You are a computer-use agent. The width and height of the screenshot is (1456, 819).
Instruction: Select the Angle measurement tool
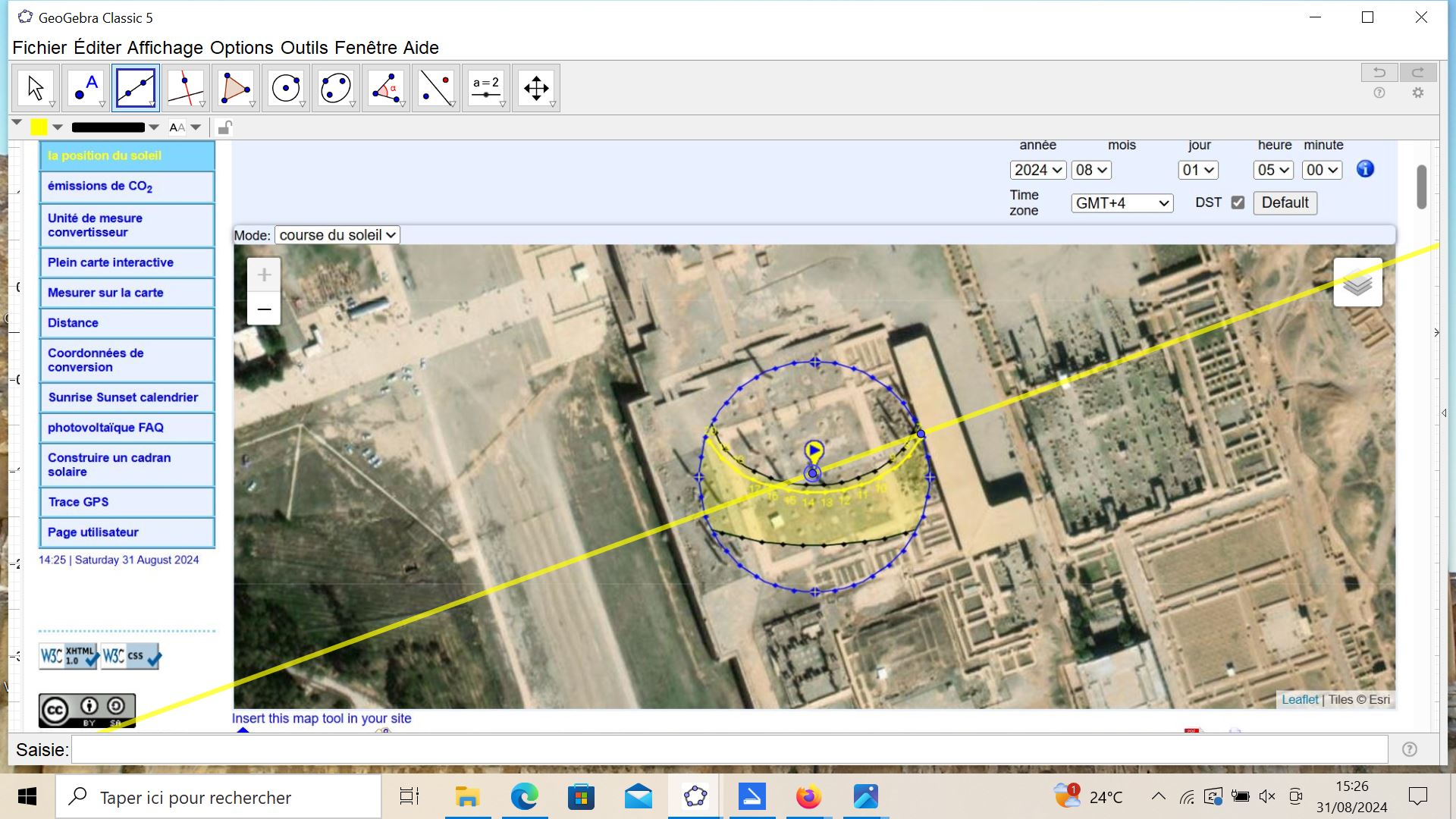pos(386,88)
